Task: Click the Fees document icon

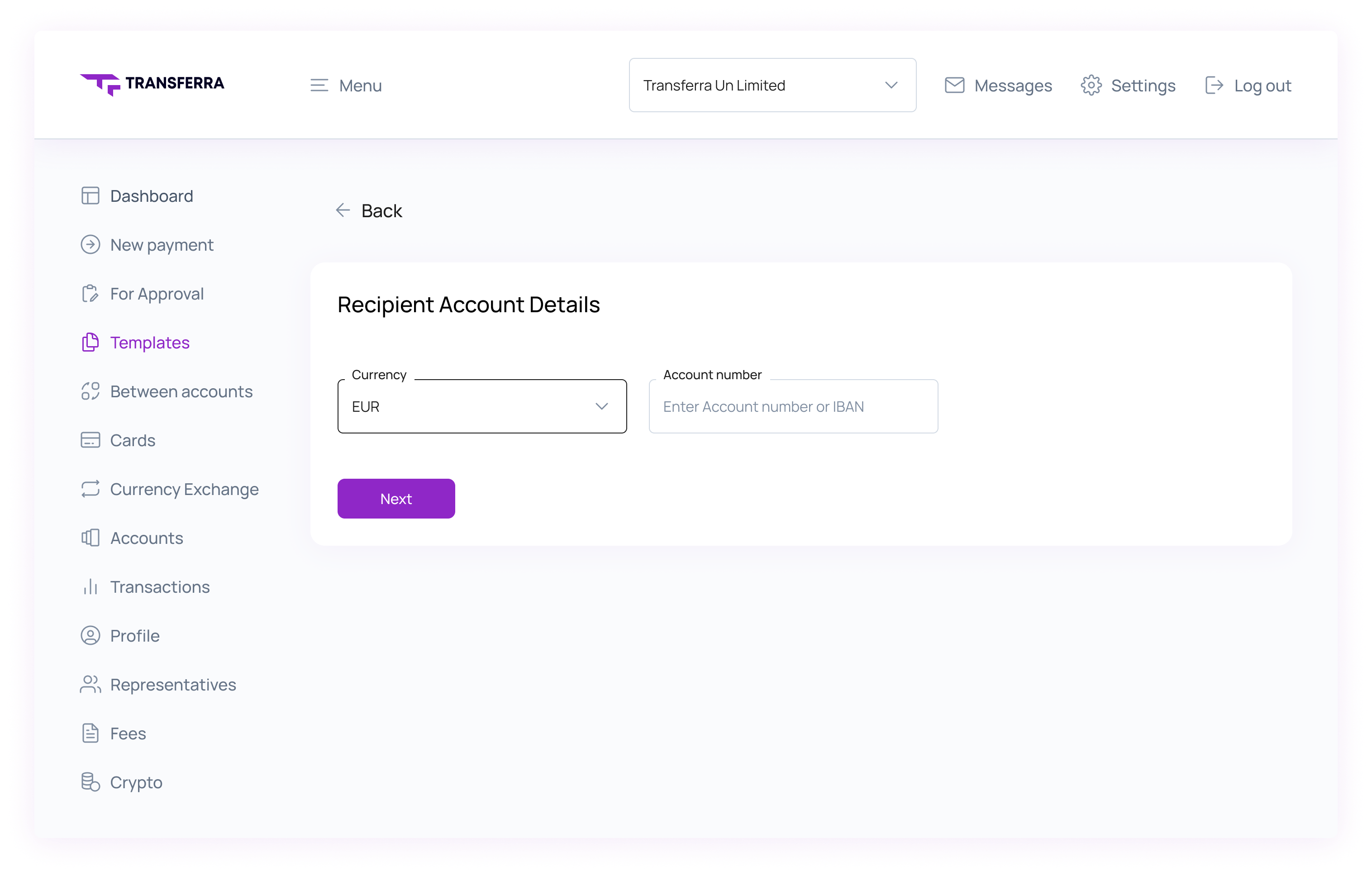Action: (x=90, y=733)
